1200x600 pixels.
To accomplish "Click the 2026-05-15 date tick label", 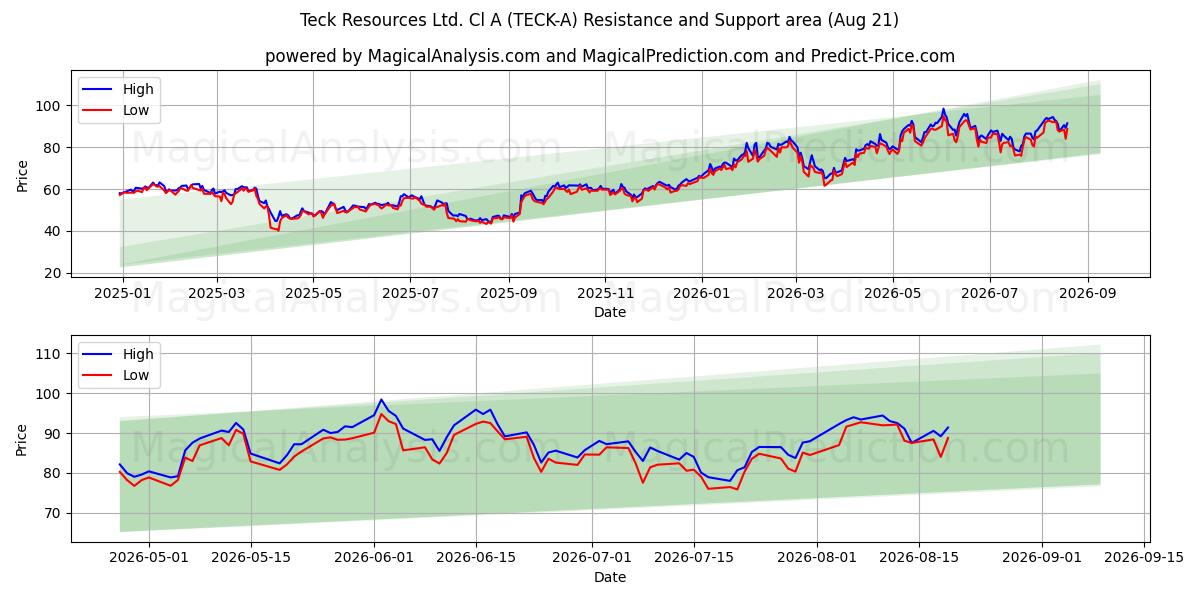I will [x=250, y=557].
